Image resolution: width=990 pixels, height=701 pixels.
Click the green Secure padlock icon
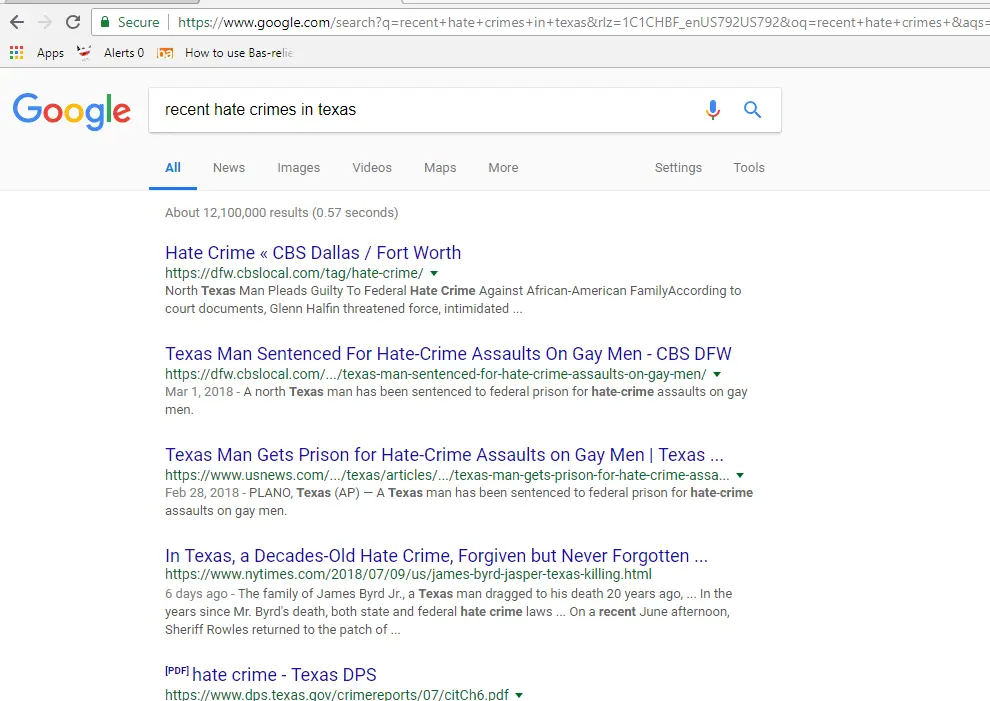105,22
